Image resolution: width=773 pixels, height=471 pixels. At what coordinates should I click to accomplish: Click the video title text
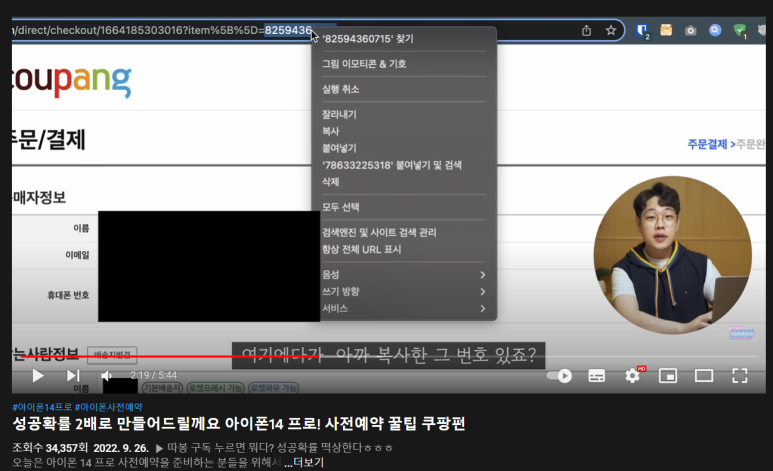coord(239,424)
